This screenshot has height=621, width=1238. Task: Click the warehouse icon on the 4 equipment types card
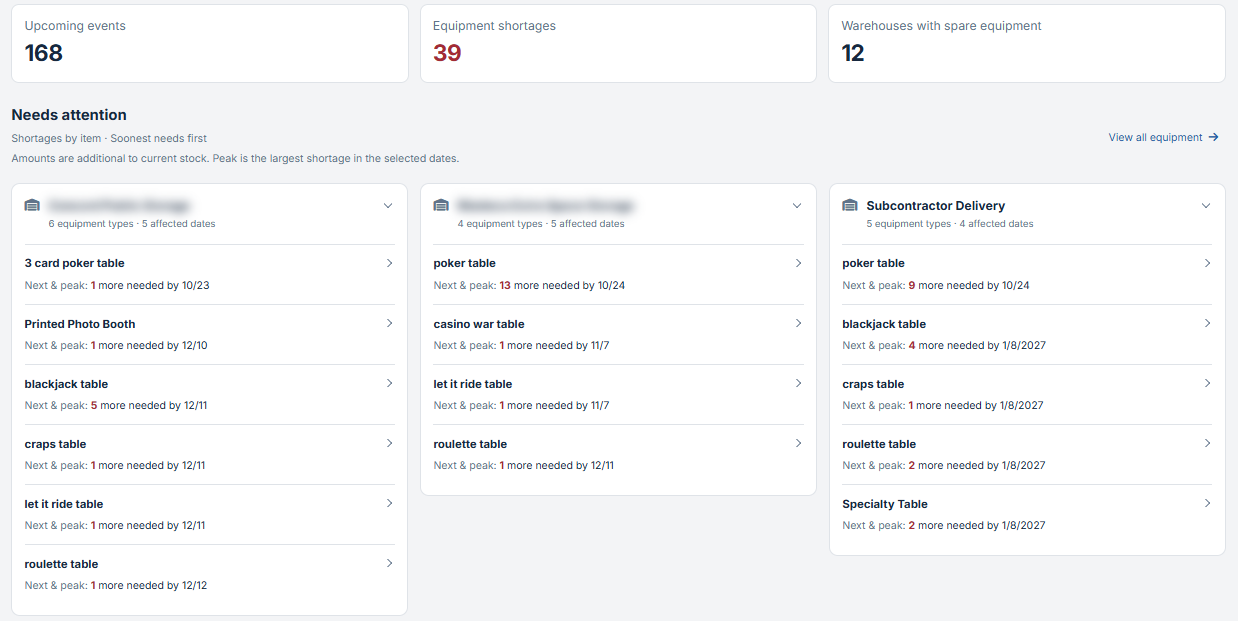pyautogui.click(x=441, y=206)
